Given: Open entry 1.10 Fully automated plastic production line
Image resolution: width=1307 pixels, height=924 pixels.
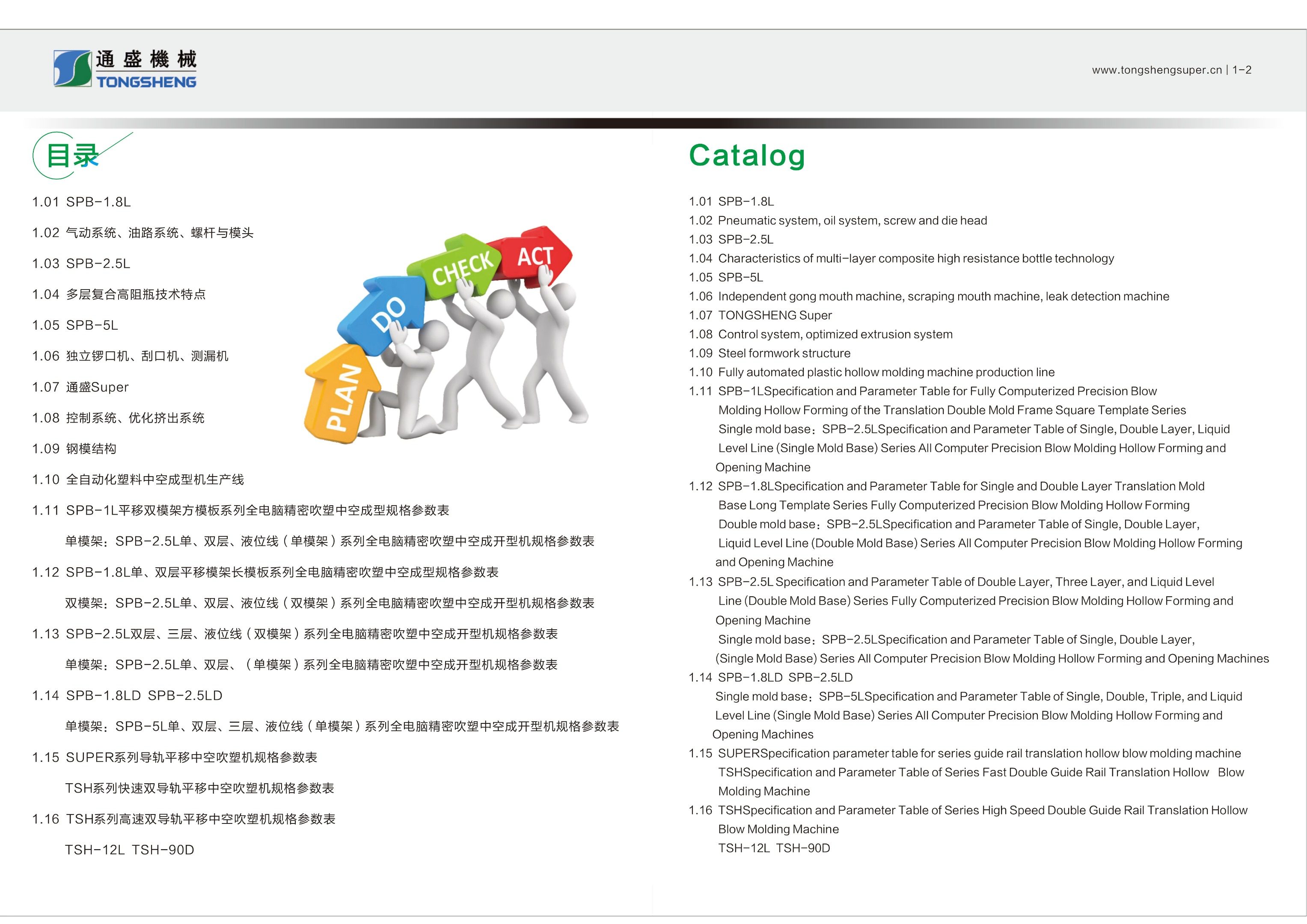Looking at the screenshot, I should tap(871, 373).
